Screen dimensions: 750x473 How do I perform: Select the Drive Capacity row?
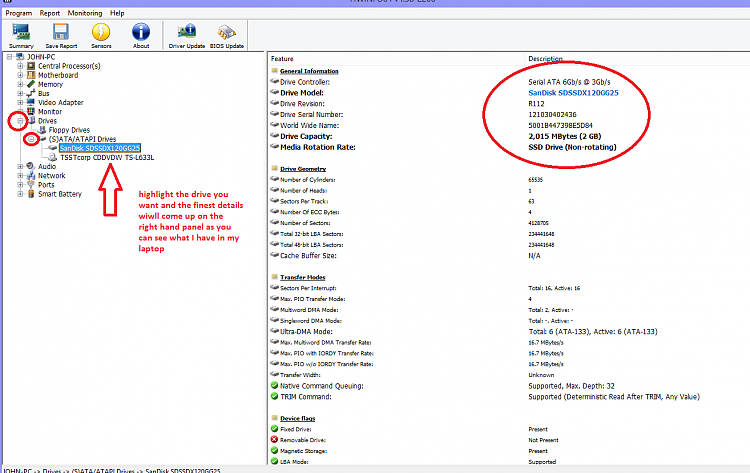pos(508,136)
